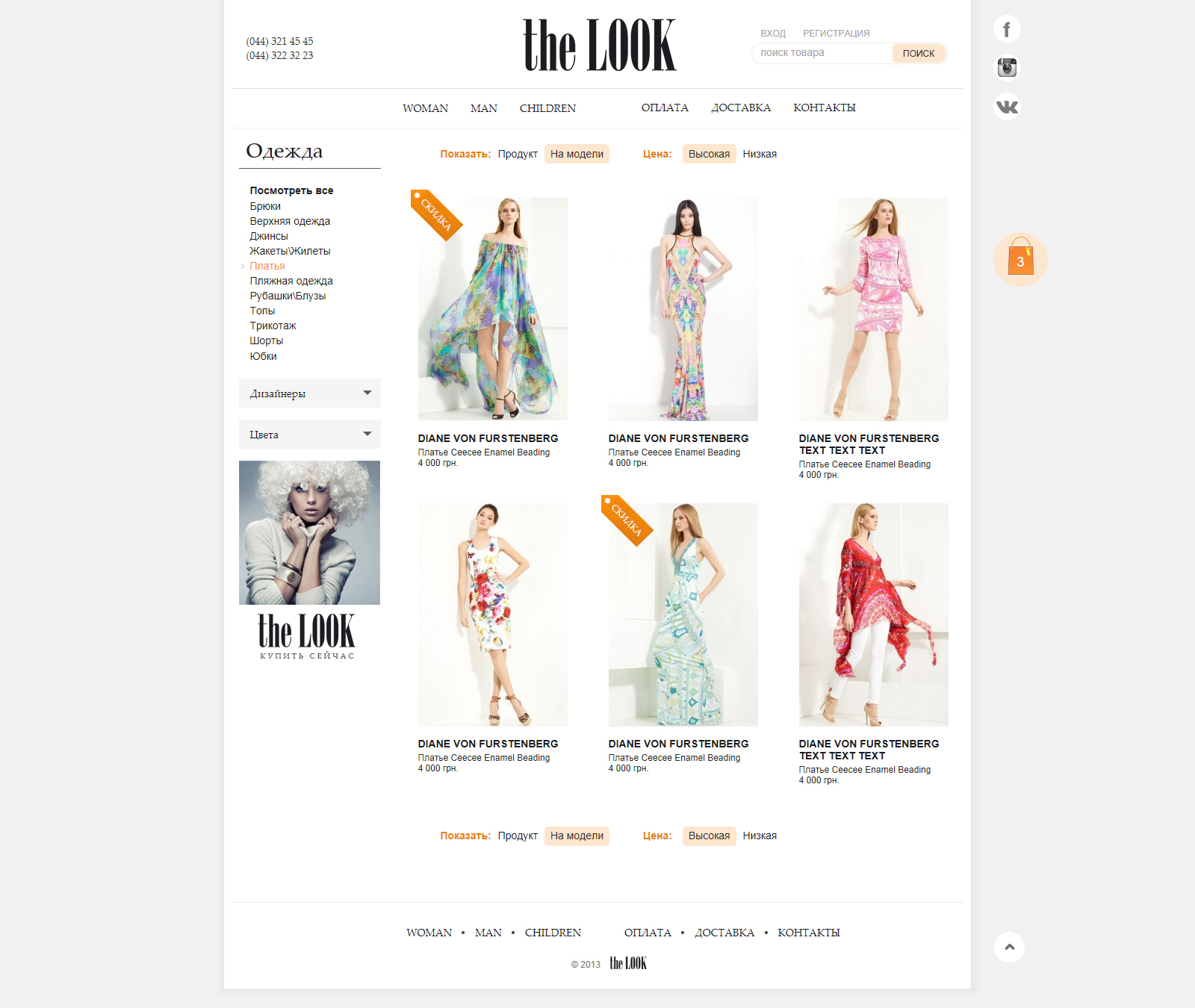
Task: Open the VK social icon
Action: click(1007, 107)
